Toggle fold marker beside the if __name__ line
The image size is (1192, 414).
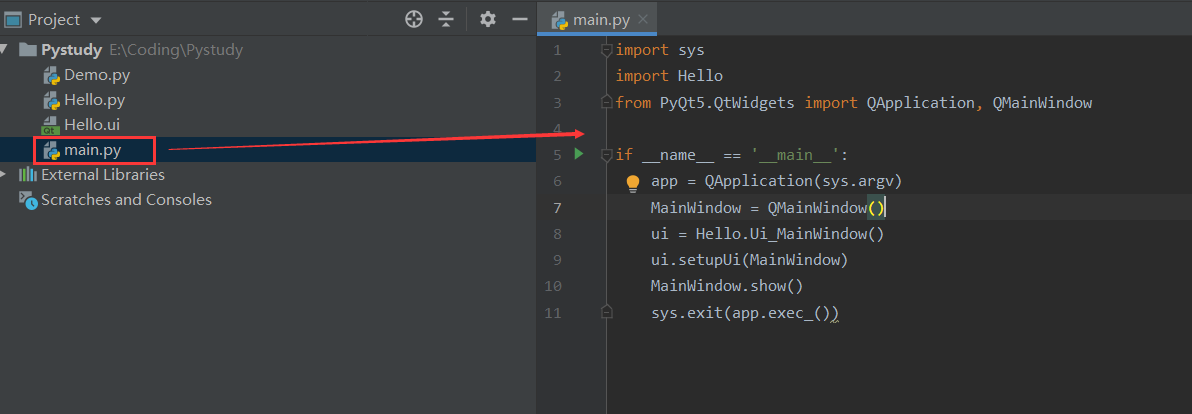(605, 154)
